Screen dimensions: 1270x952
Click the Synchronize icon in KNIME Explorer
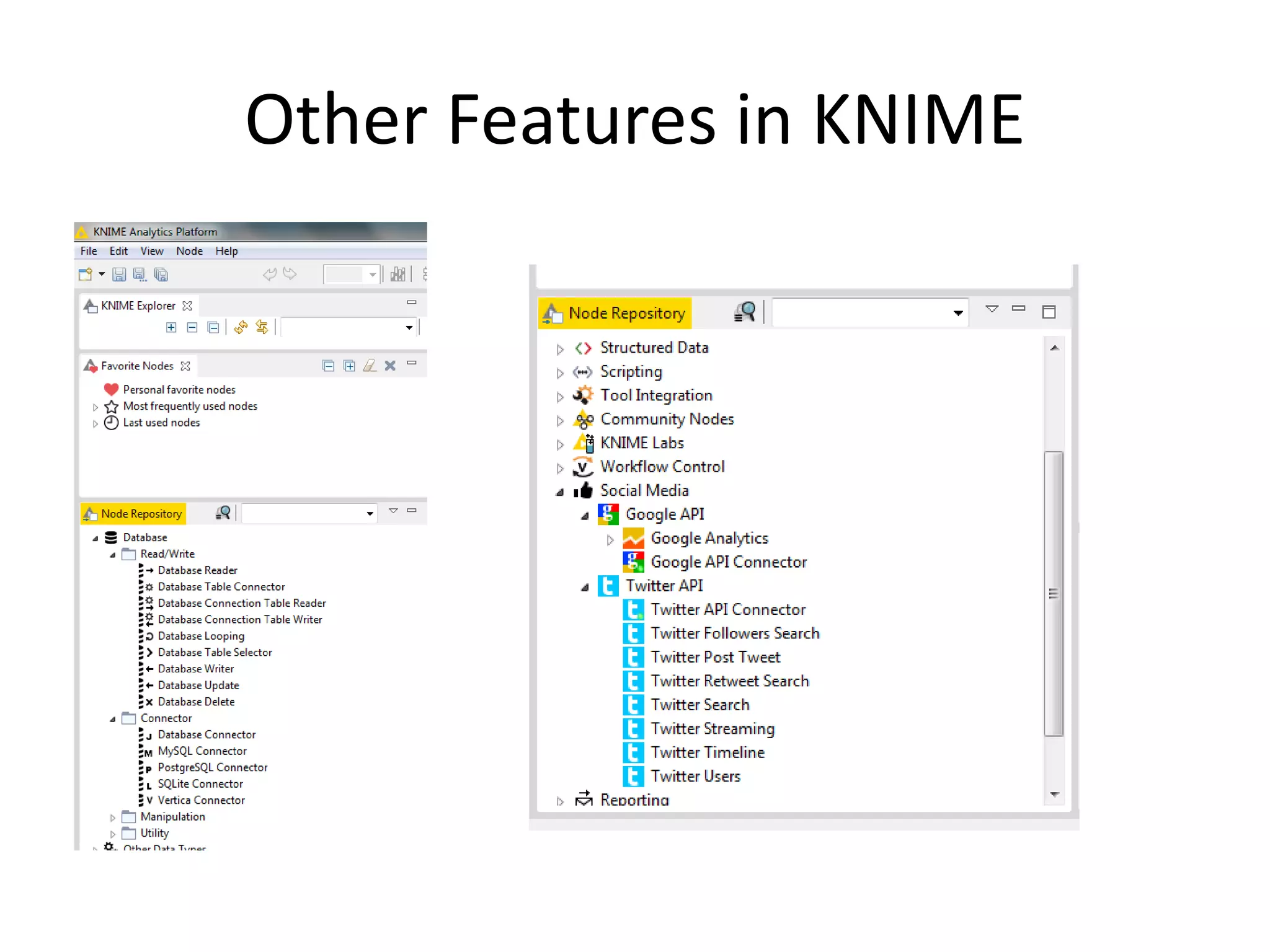(262, 327)
